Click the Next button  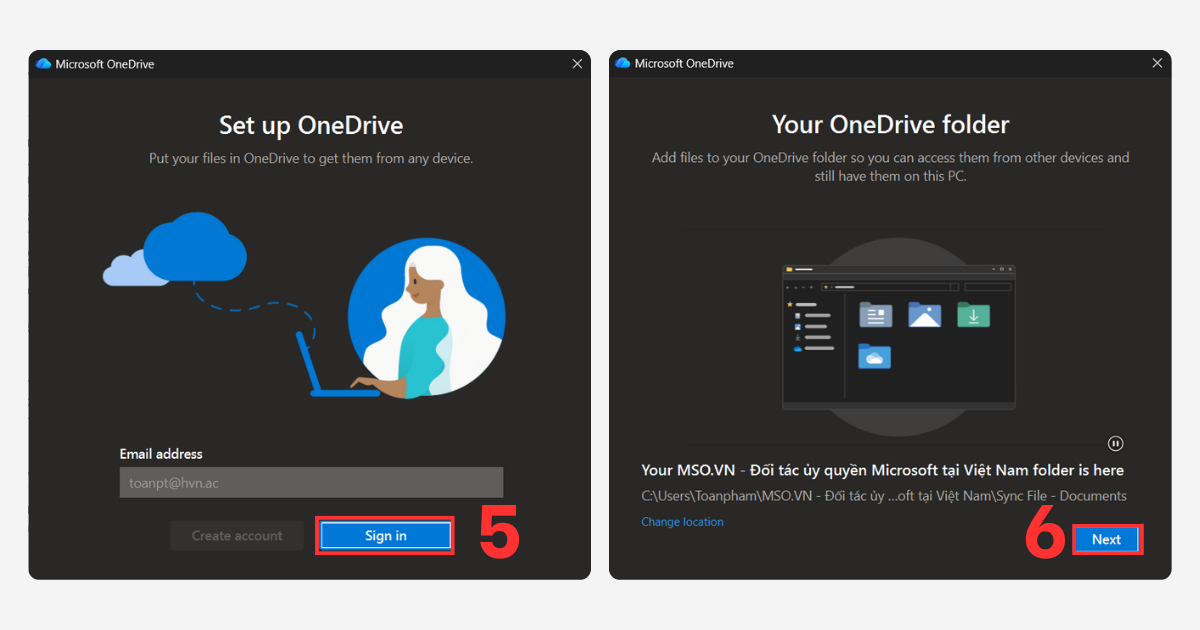pos(1107,539)
